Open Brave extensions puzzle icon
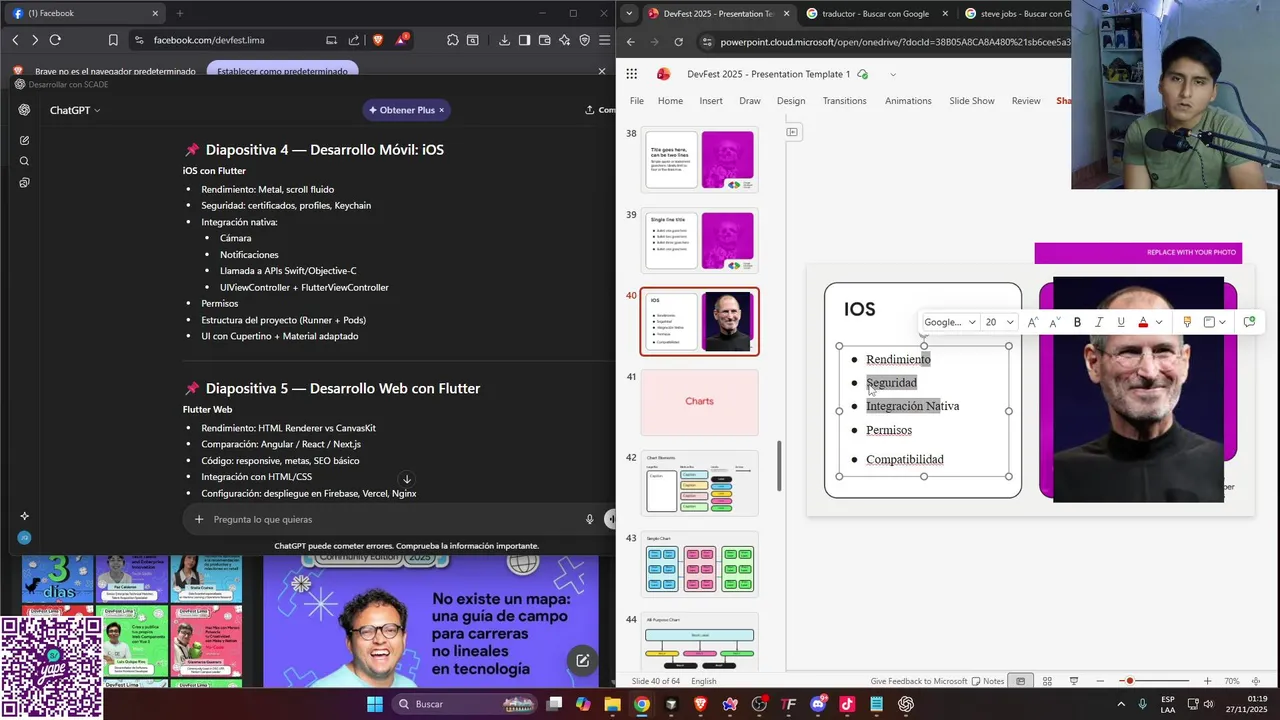 pos(453,40)
